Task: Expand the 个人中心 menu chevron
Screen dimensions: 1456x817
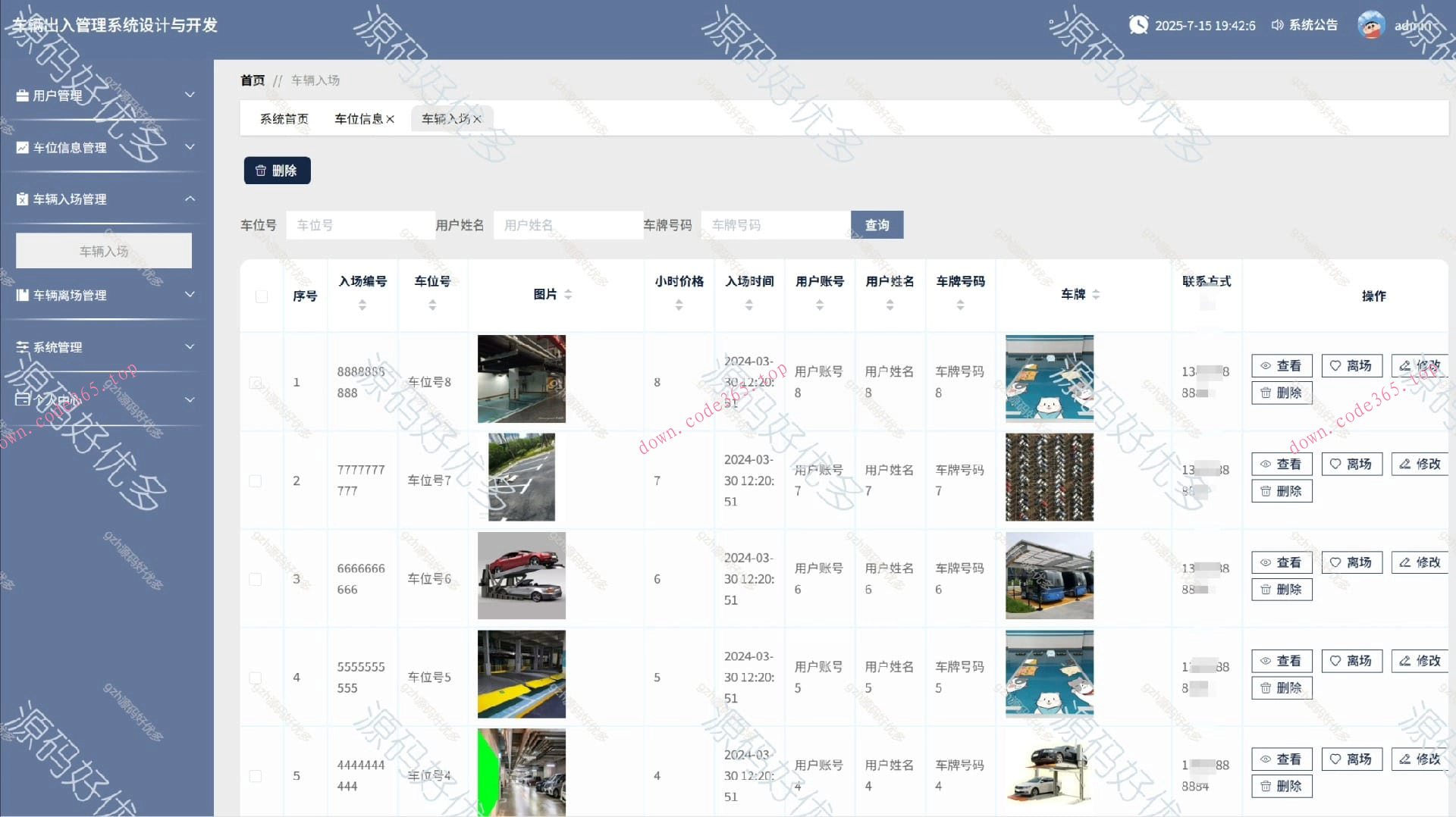Action: click(190, 399)
